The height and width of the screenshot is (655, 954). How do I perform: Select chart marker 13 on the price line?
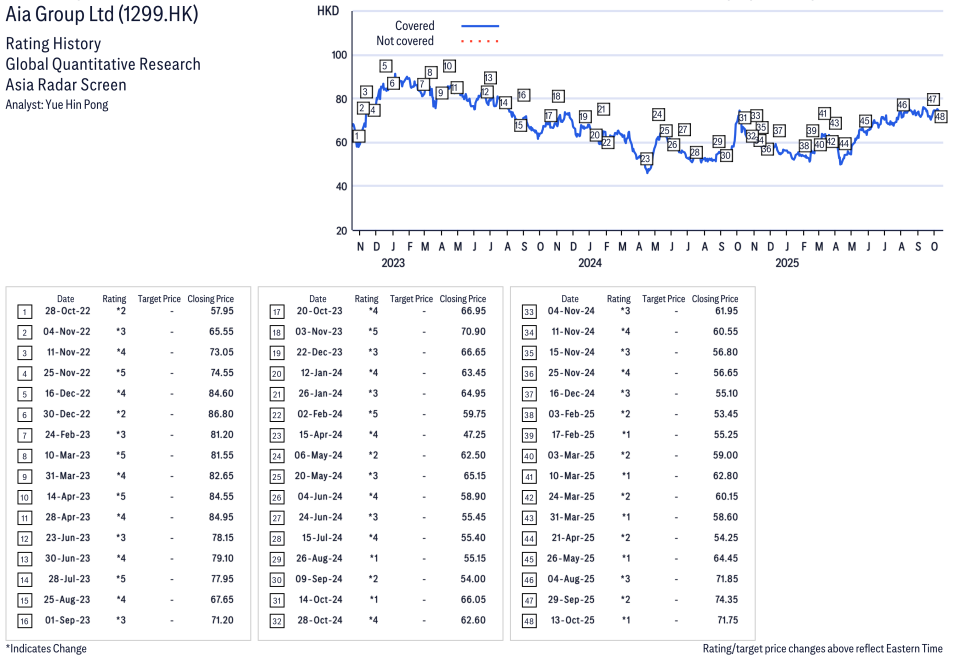pos(490,78)
